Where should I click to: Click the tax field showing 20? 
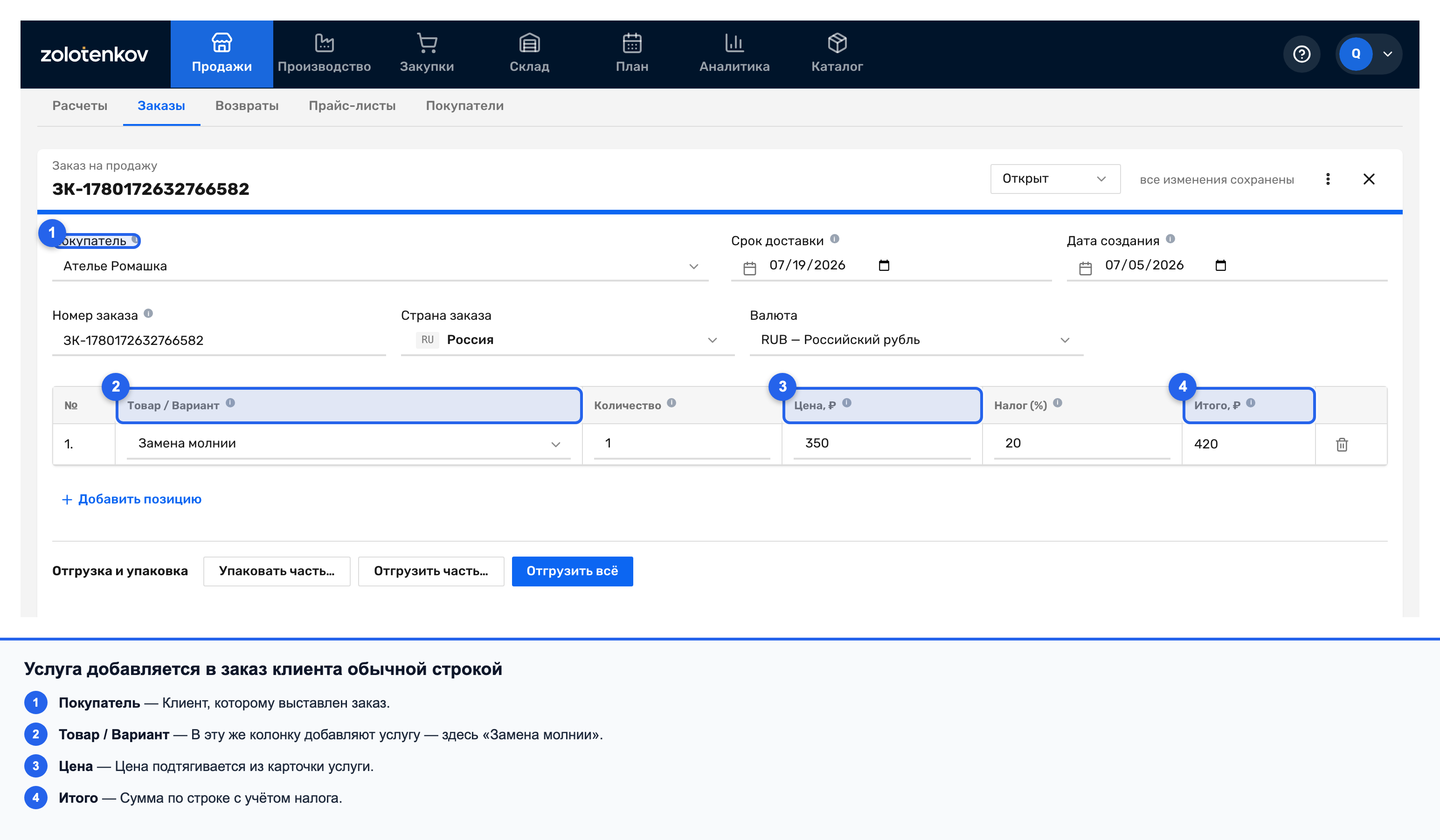tap(1082, 444)
